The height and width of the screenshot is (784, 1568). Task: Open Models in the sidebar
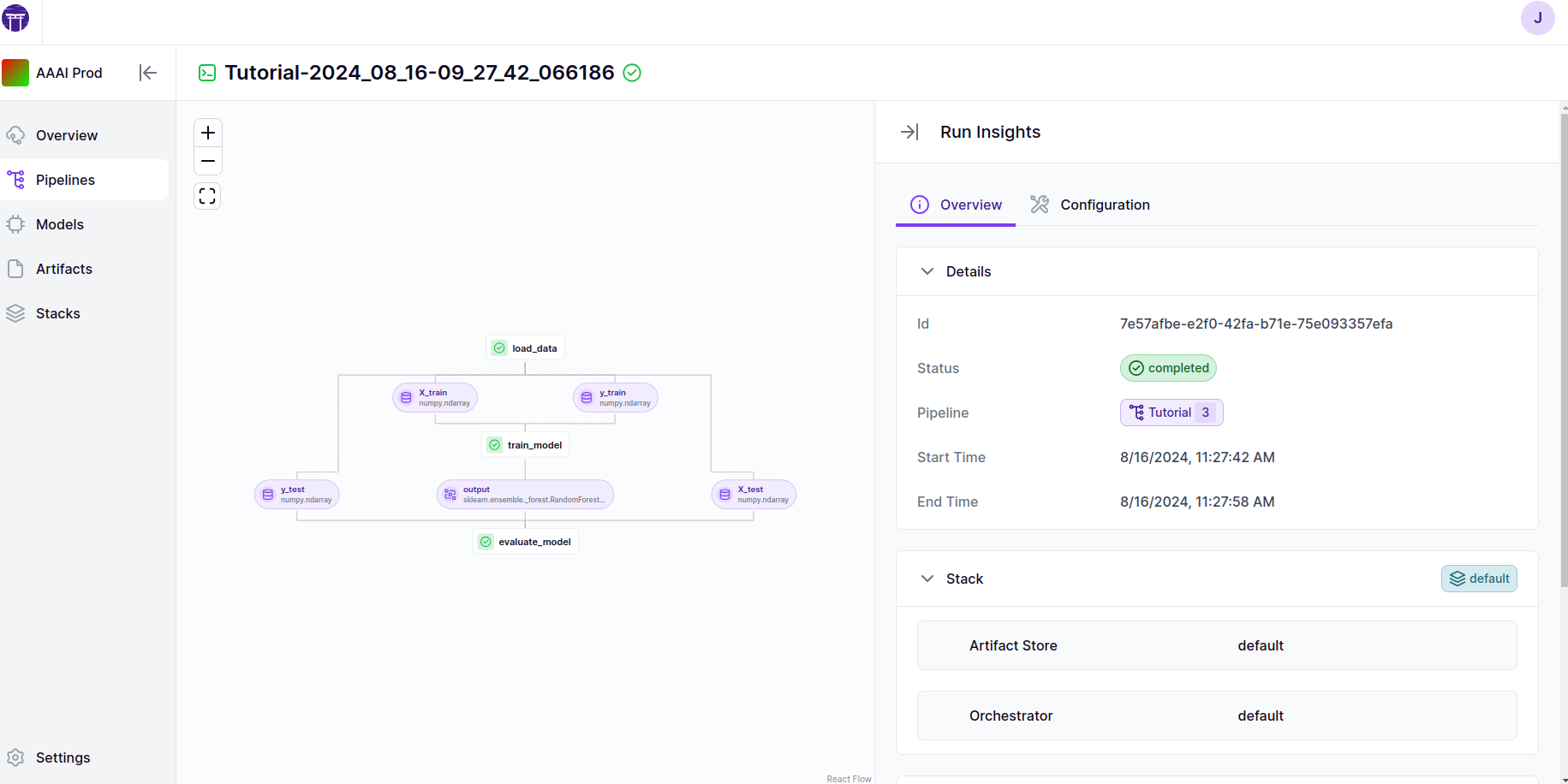60,224
